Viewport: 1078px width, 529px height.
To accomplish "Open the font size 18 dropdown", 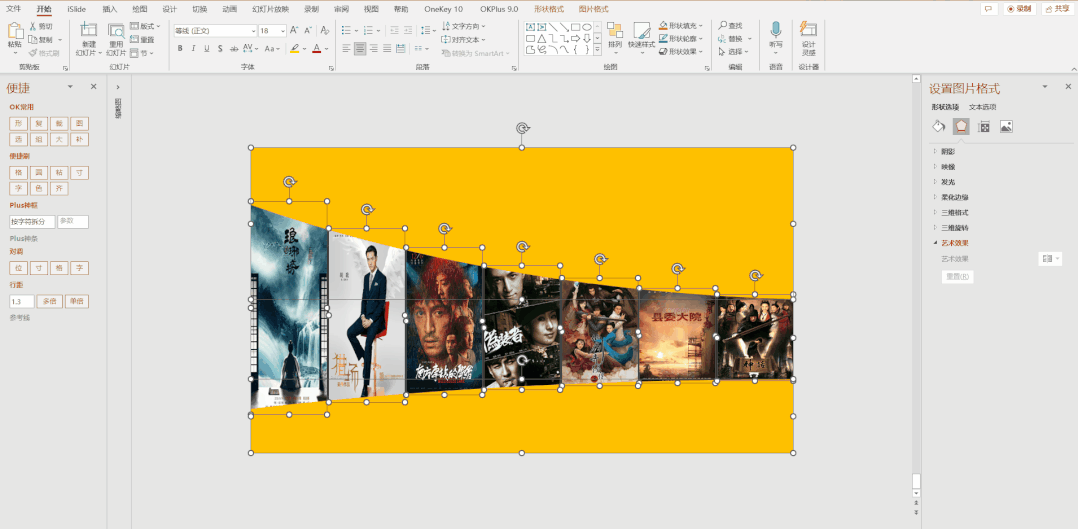I will coord(283,31).
